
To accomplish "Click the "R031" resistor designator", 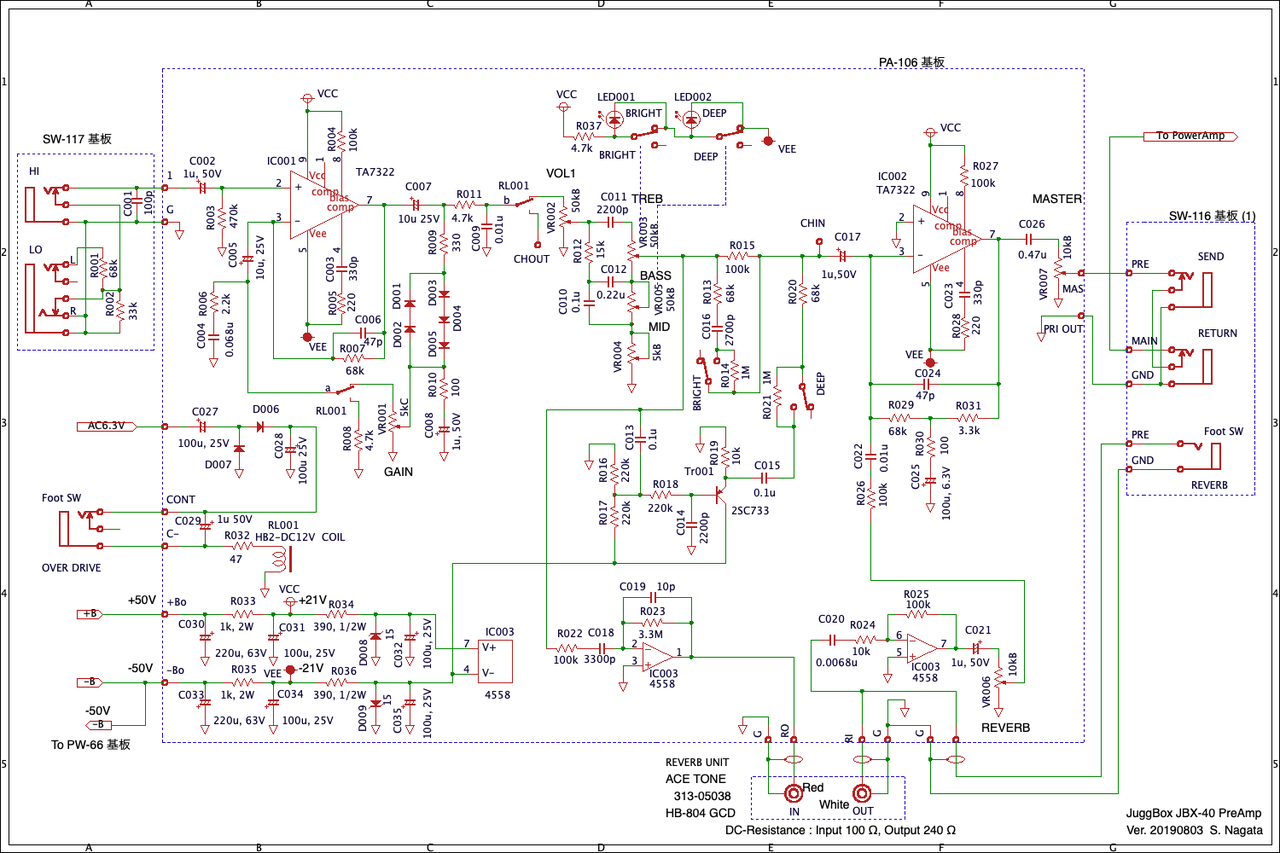I will 969,405.
